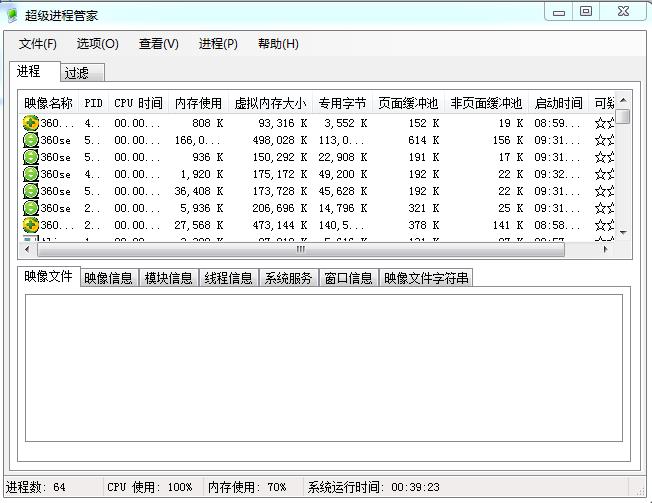This screenshot has width=652, height=503.
Task: Sort by 专用字节 column header
Action: [x=343, y=103]
